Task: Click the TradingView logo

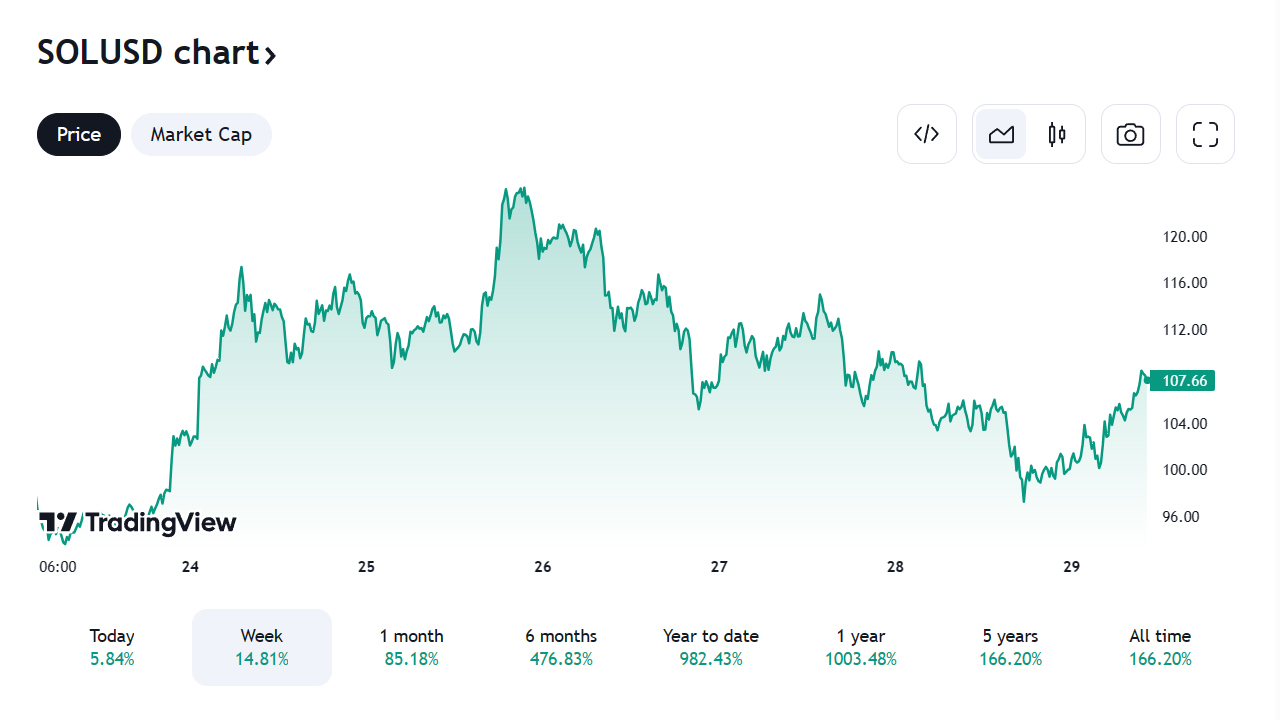Action: 138,522
